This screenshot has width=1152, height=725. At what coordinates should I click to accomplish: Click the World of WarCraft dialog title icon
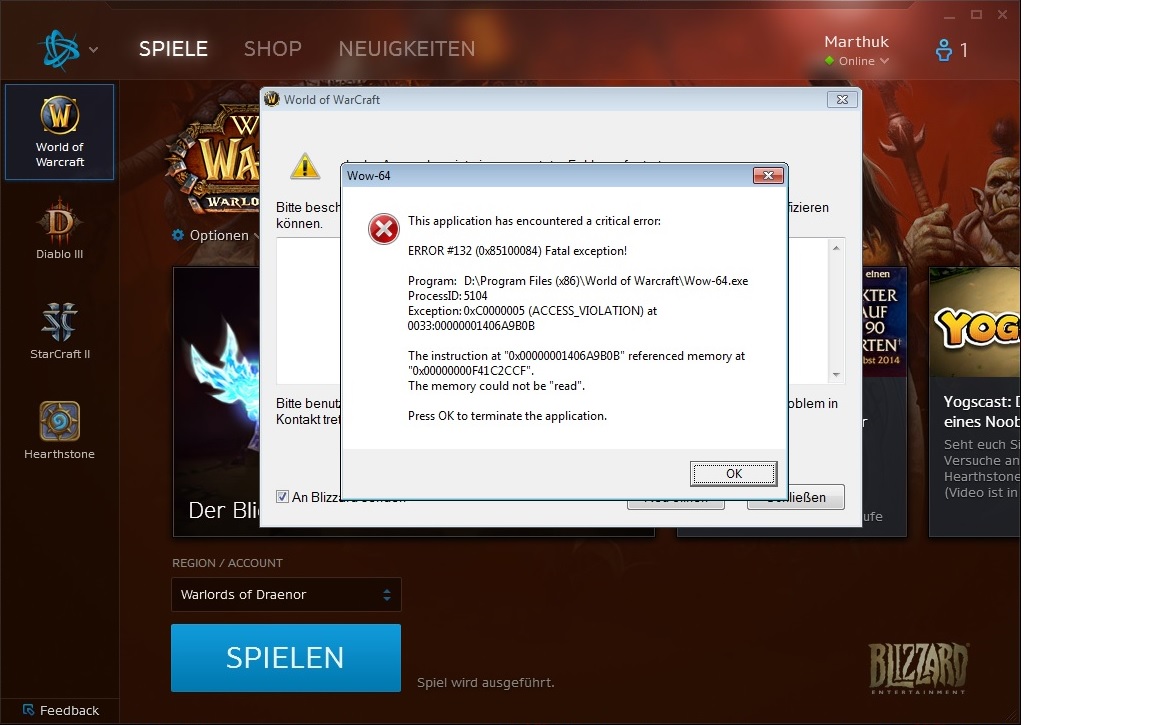(272, 99)
